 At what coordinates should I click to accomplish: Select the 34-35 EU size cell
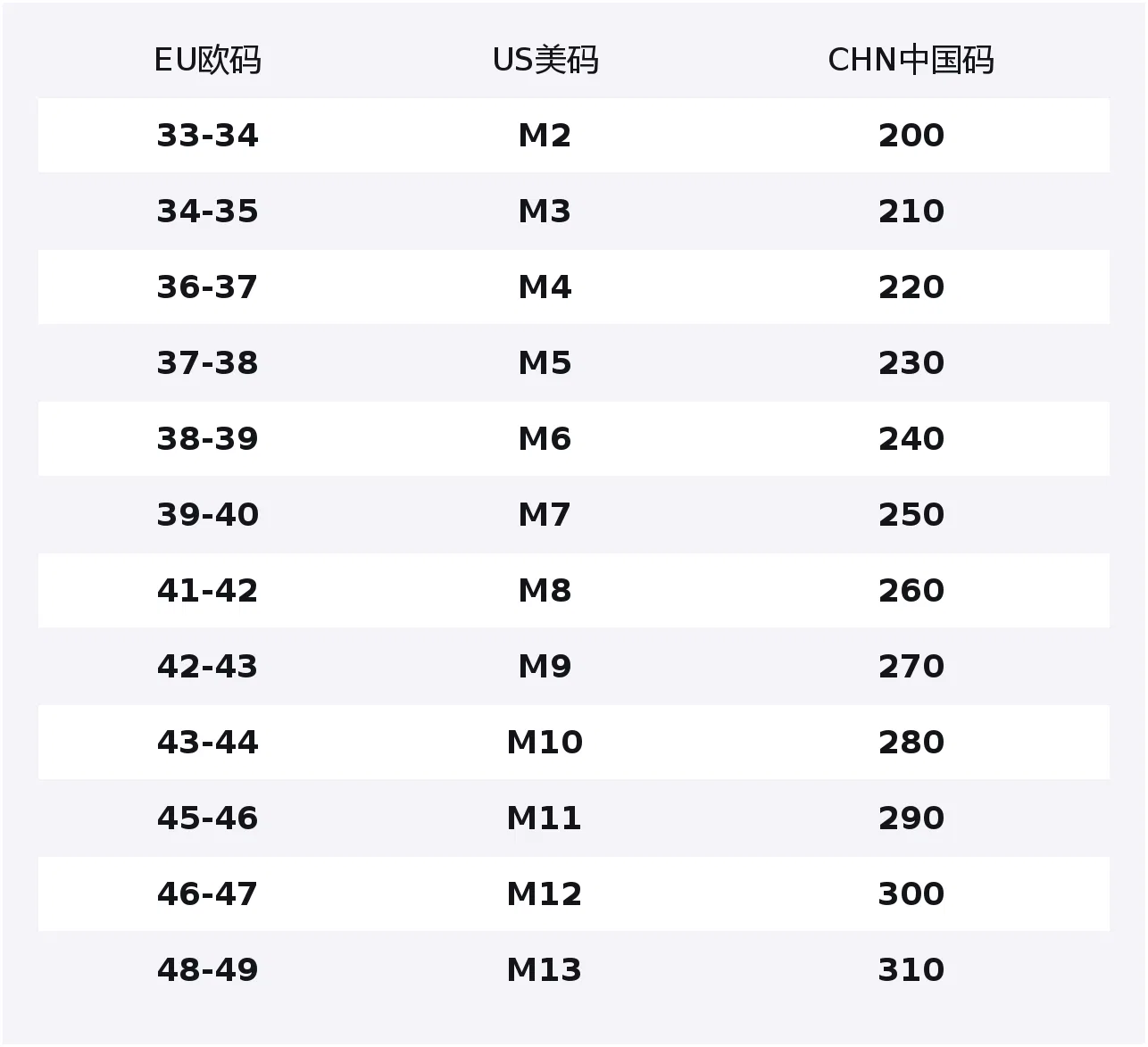pyautogui.click(x=207, y=212)
